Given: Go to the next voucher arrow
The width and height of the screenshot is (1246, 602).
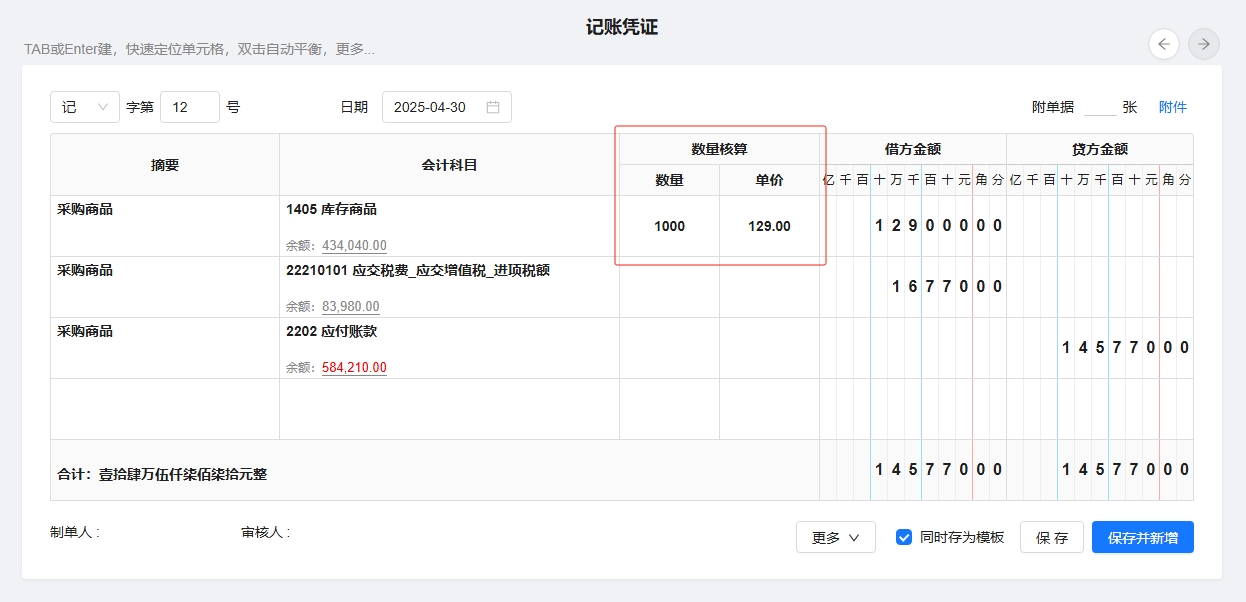Looking at the screenshot, I should [x=1204, y=43].
